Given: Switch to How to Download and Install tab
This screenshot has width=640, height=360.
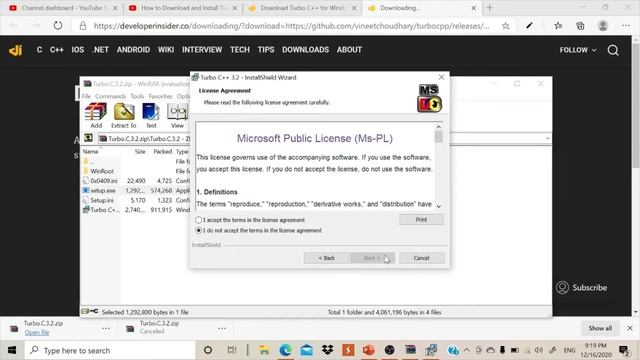Looking at the screenshot, I should coord(184,8).
